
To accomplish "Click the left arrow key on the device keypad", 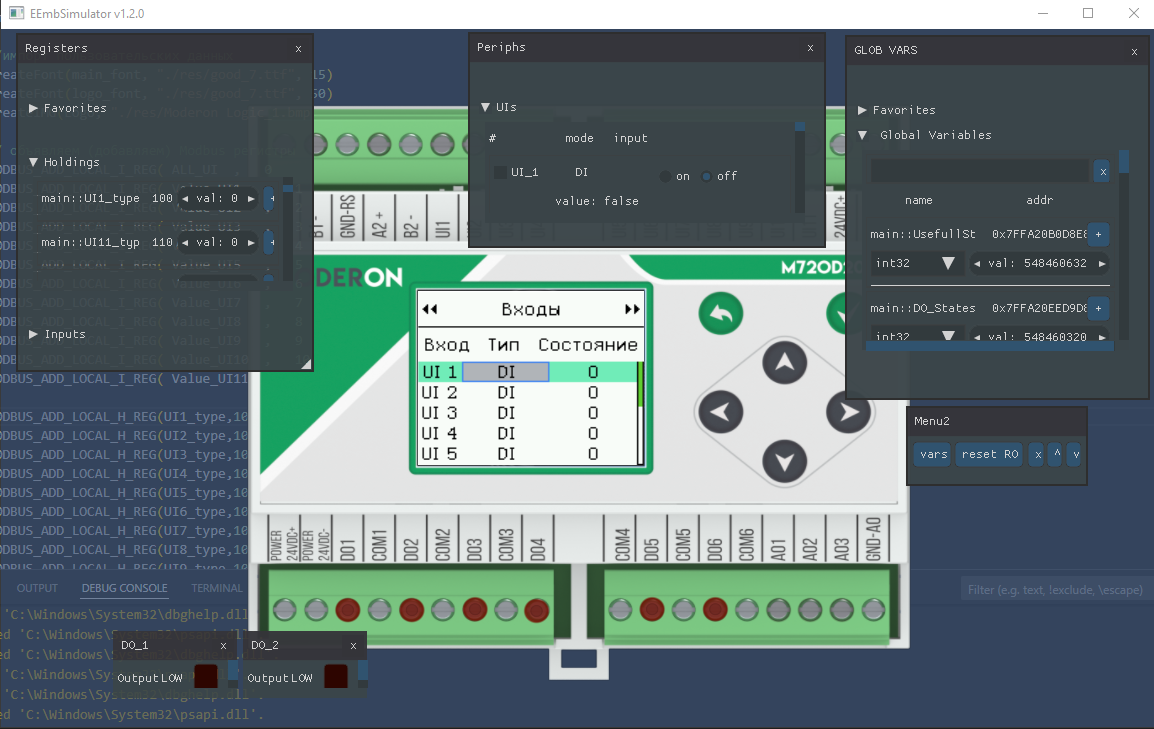I will click(x=720, y=412).
